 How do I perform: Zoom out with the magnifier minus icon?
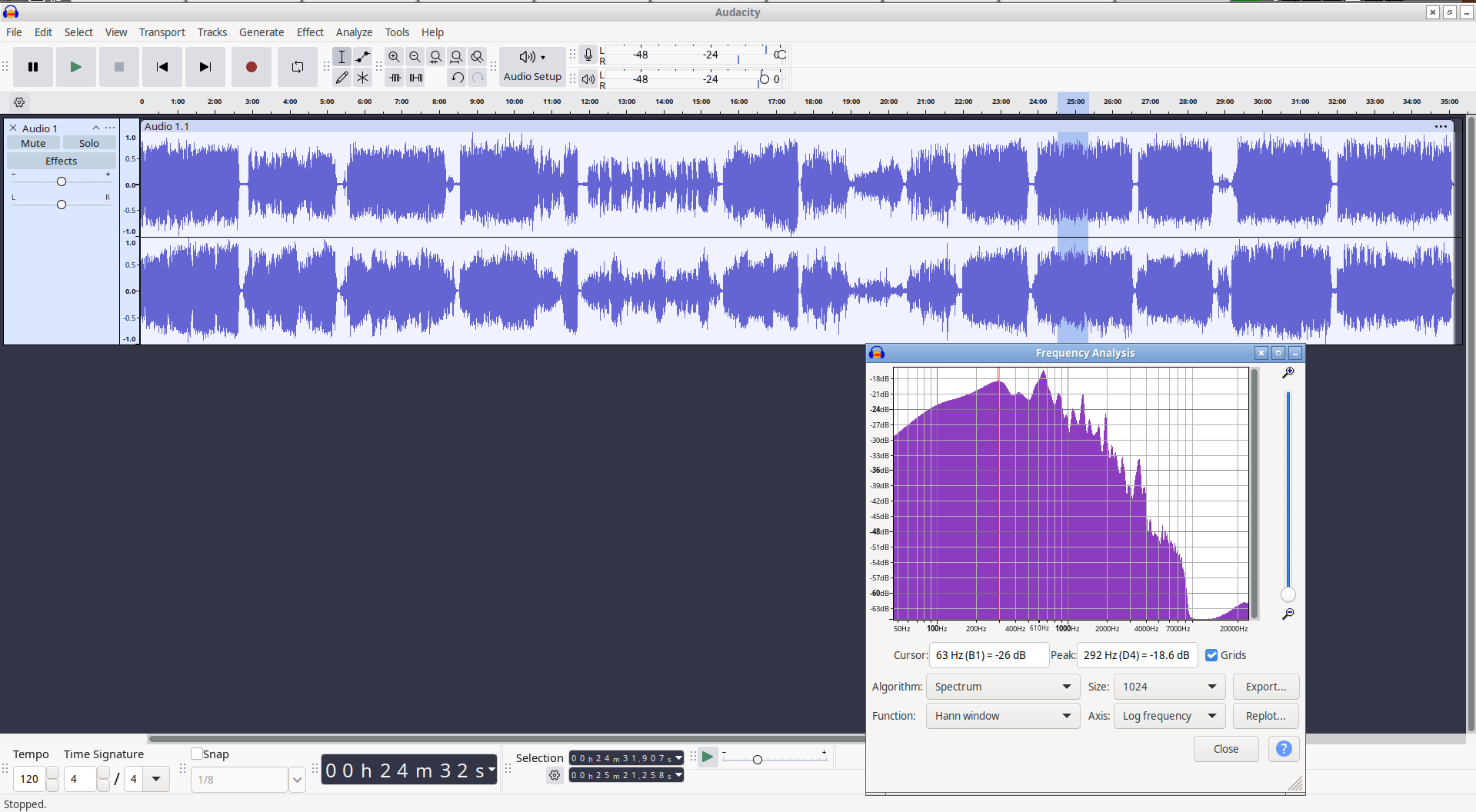coord(415,56)
